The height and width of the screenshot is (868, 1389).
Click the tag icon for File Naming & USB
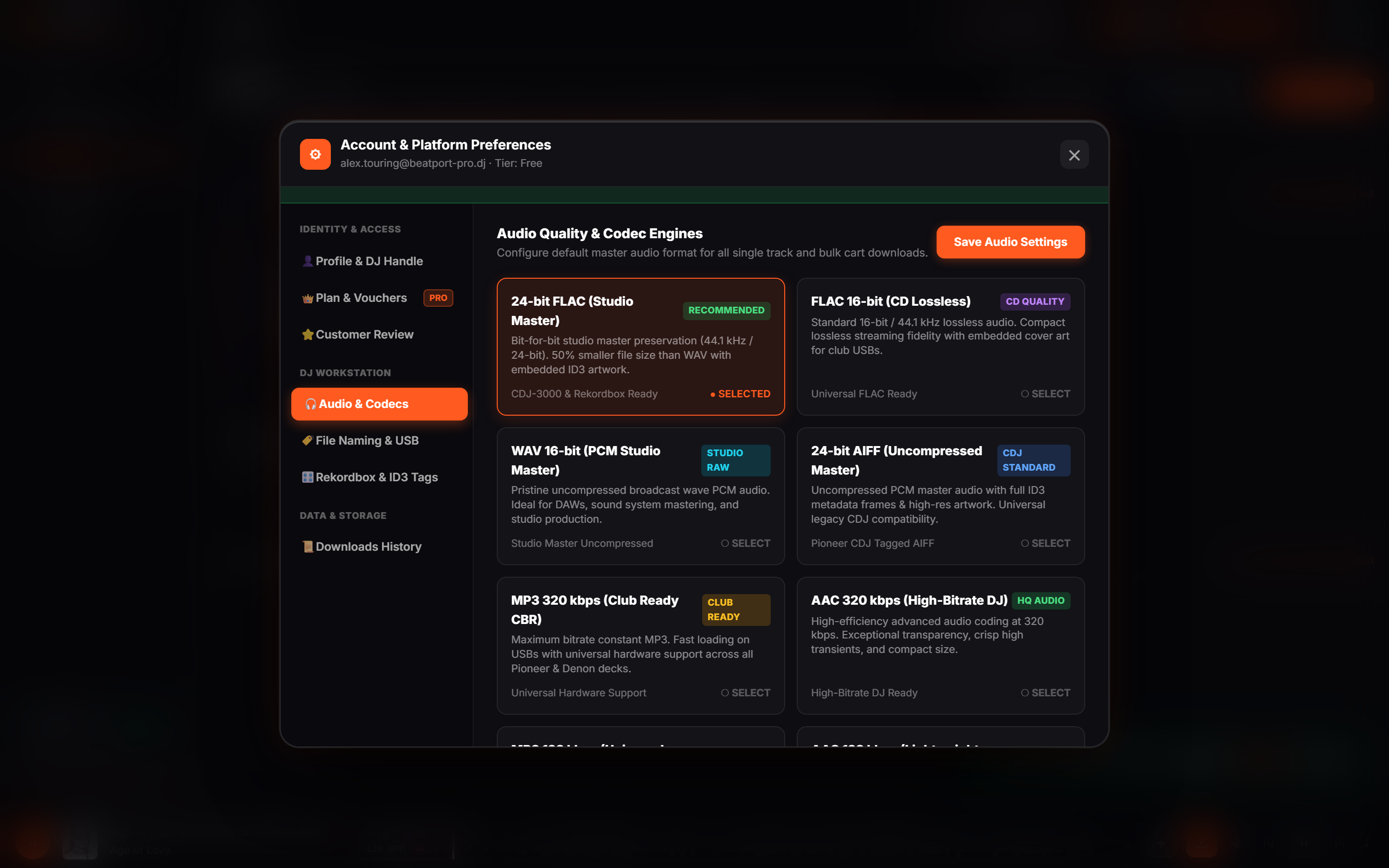308,441
